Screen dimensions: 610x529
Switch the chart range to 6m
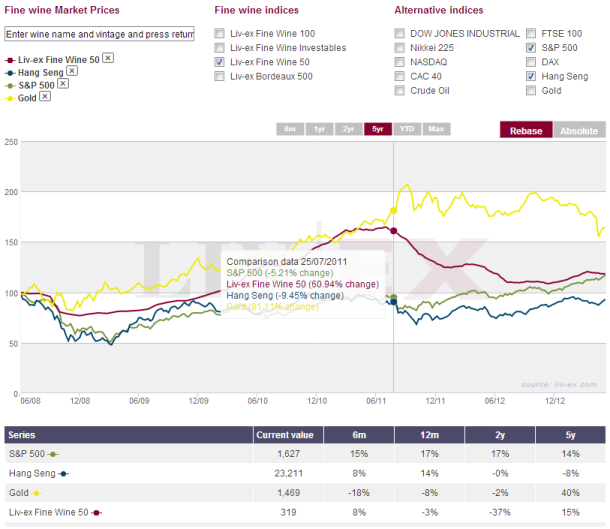(x=290, y=129)
